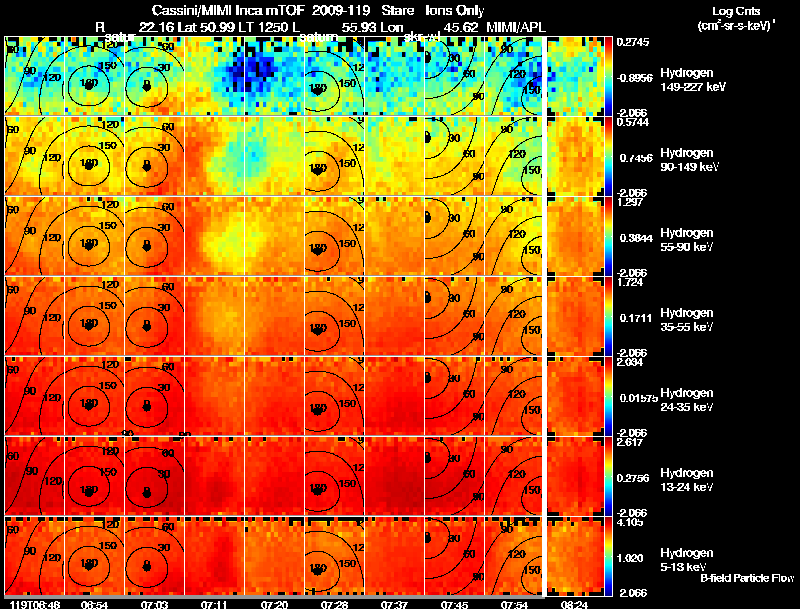Screen dimensions: 800x609
Task: Select the 07:37 time label
Action: 394,605
